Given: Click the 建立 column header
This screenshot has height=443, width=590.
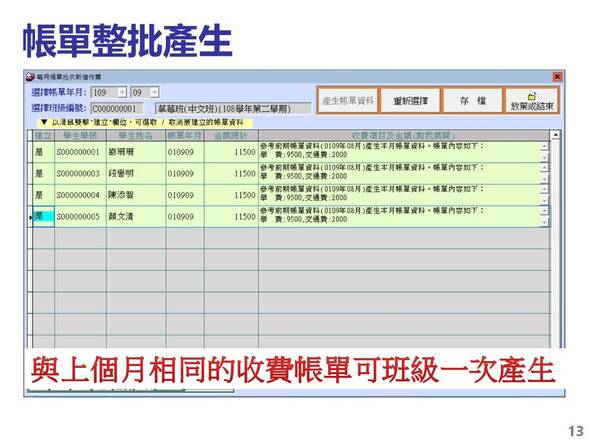Looking at the screenshot, I should (x=43, y=135).
